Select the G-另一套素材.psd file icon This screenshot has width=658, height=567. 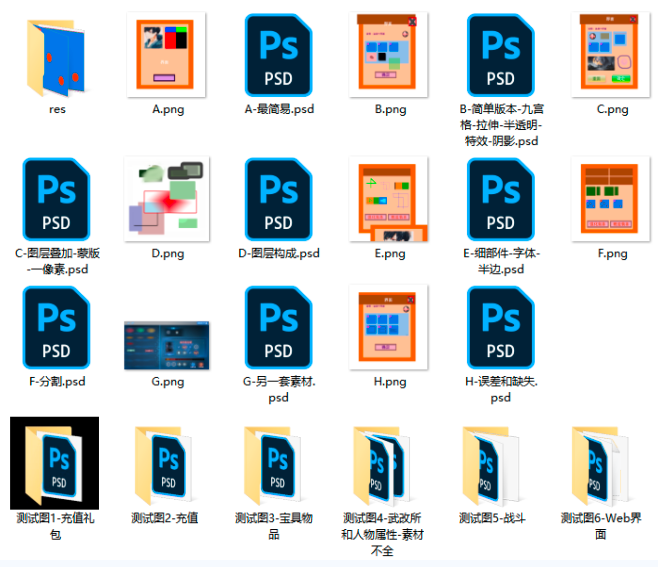coord(278,327)
